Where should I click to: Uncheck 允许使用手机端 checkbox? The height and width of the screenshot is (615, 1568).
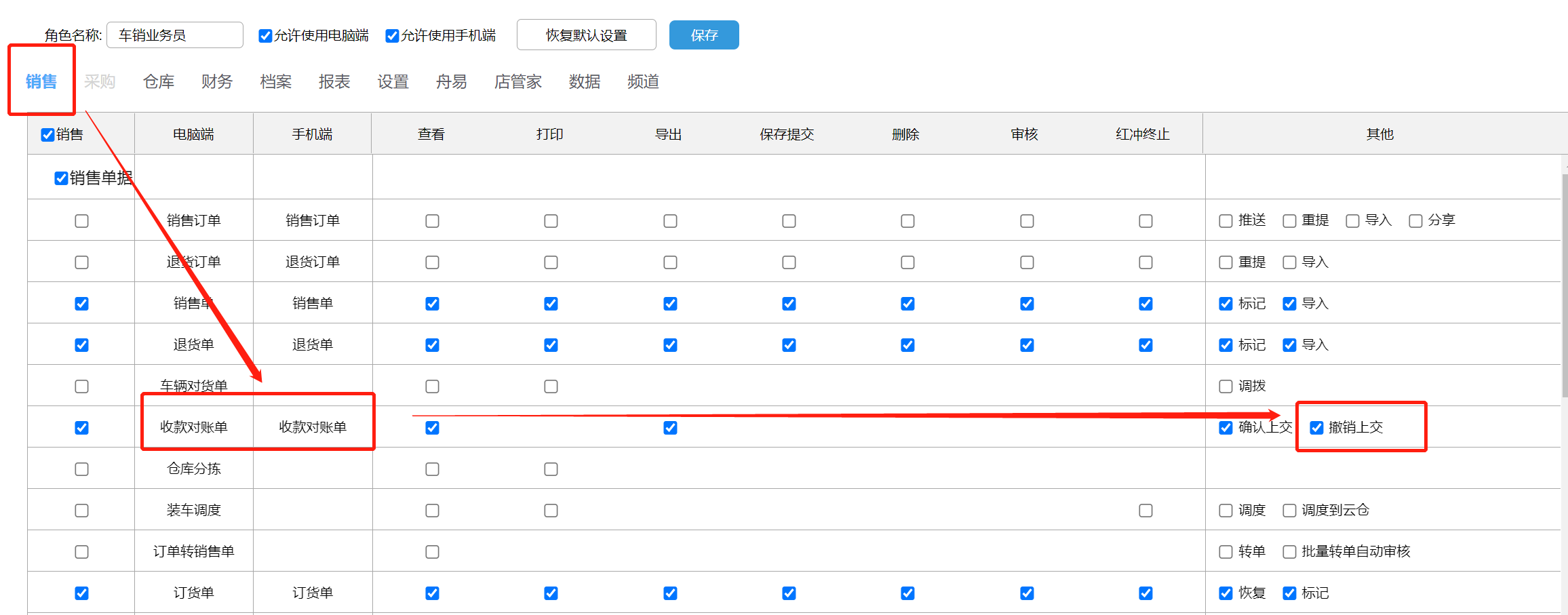point(392,36)
